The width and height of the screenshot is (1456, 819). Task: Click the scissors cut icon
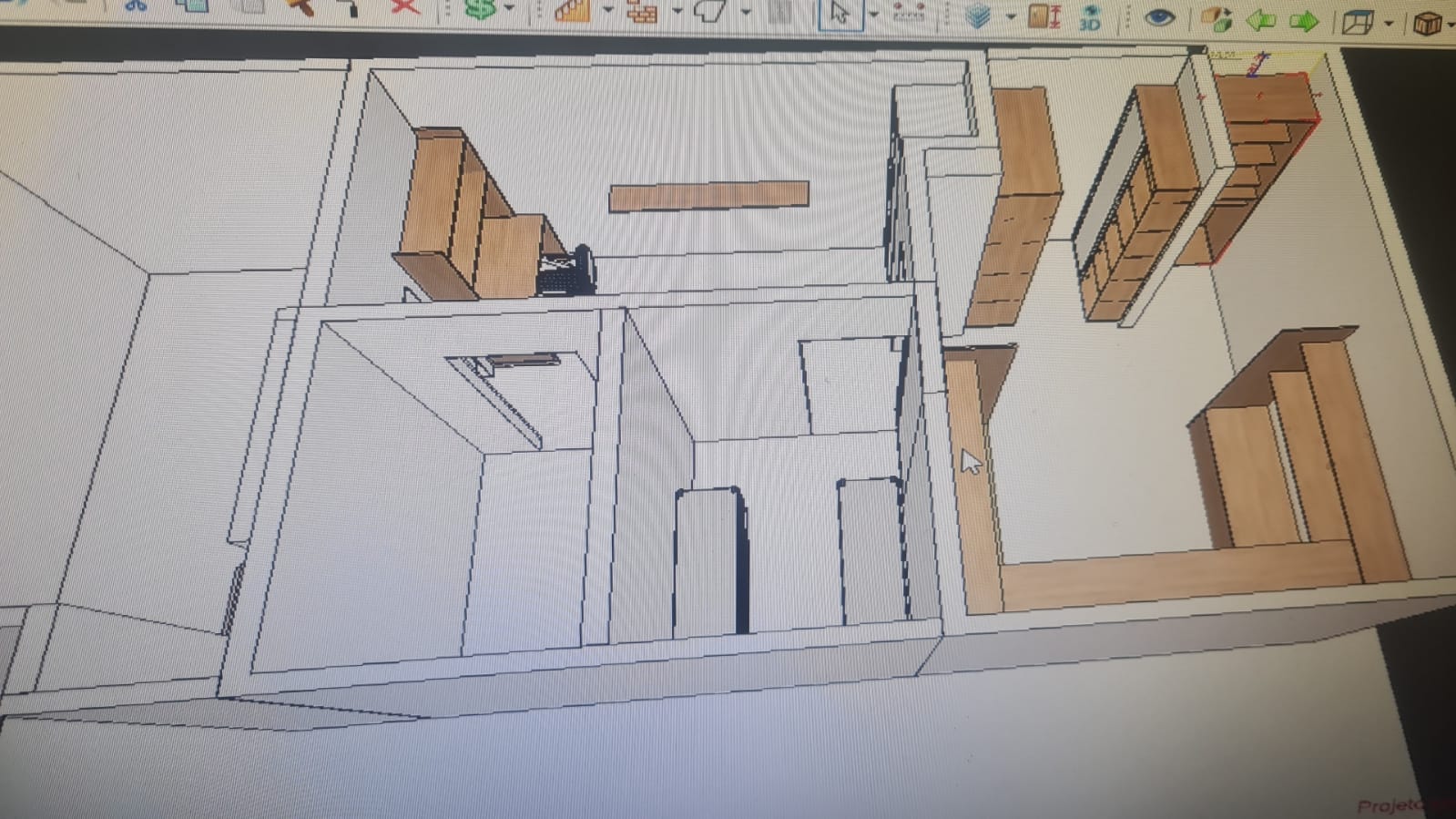coord(136,5)
